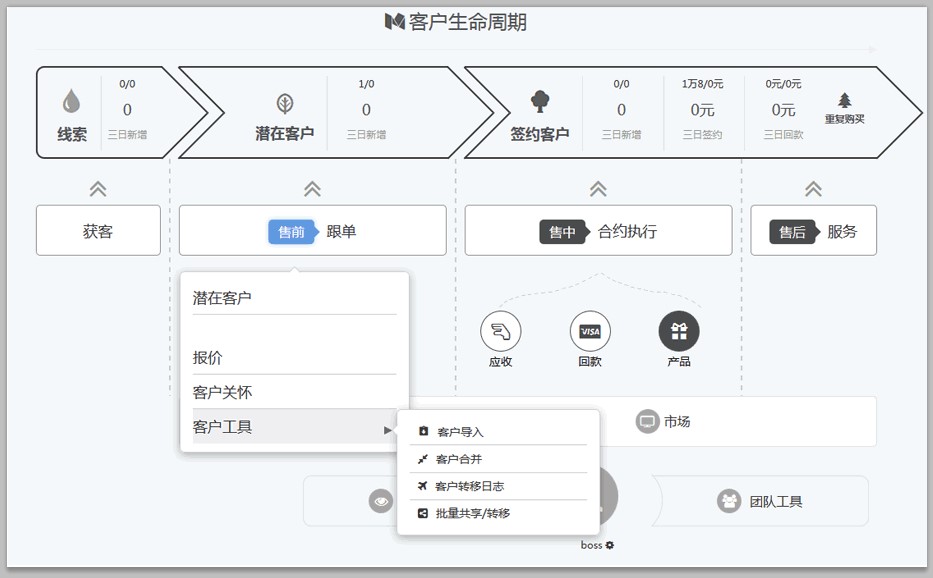Open the 产品 gift box icon

click(x=679, y=331)
